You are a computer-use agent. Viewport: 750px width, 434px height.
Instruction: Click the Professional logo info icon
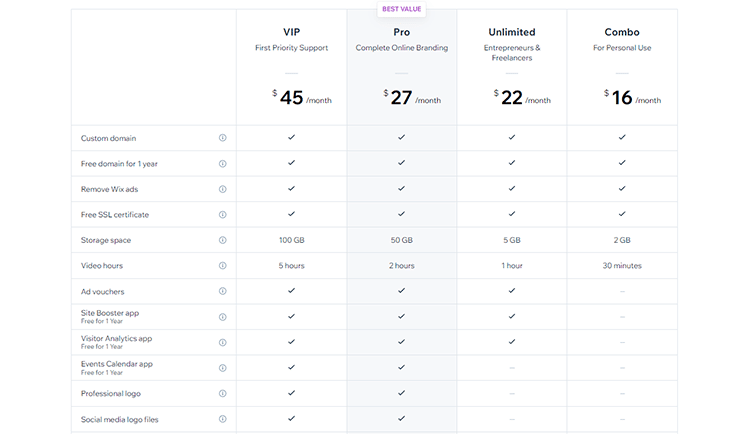pyautogui.click(x=222, y=393)
